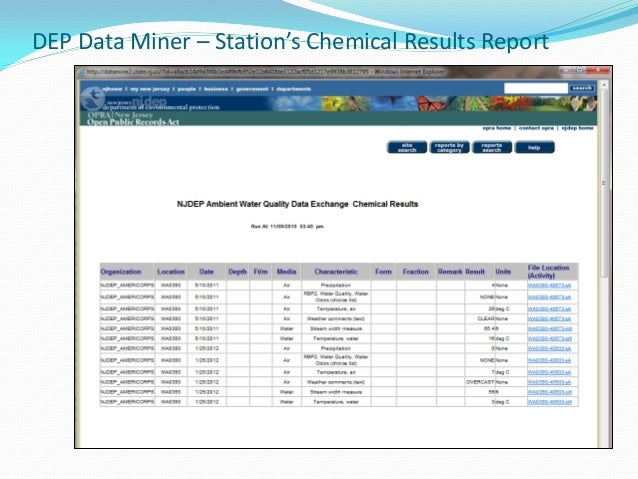Click the New Jersey state seal logo
Image resolution: width=638 pixels, height=479 pixels.
click(x=92, y=98)
